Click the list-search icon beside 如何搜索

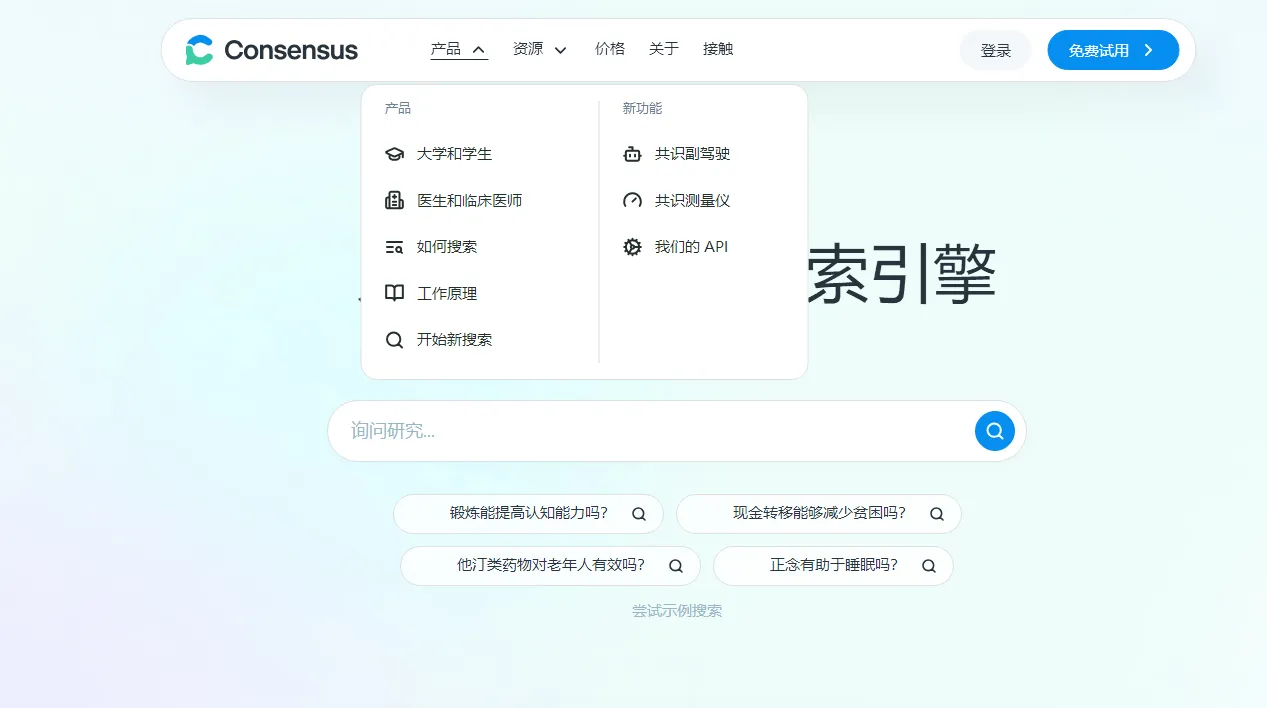(x=394, y=247)
